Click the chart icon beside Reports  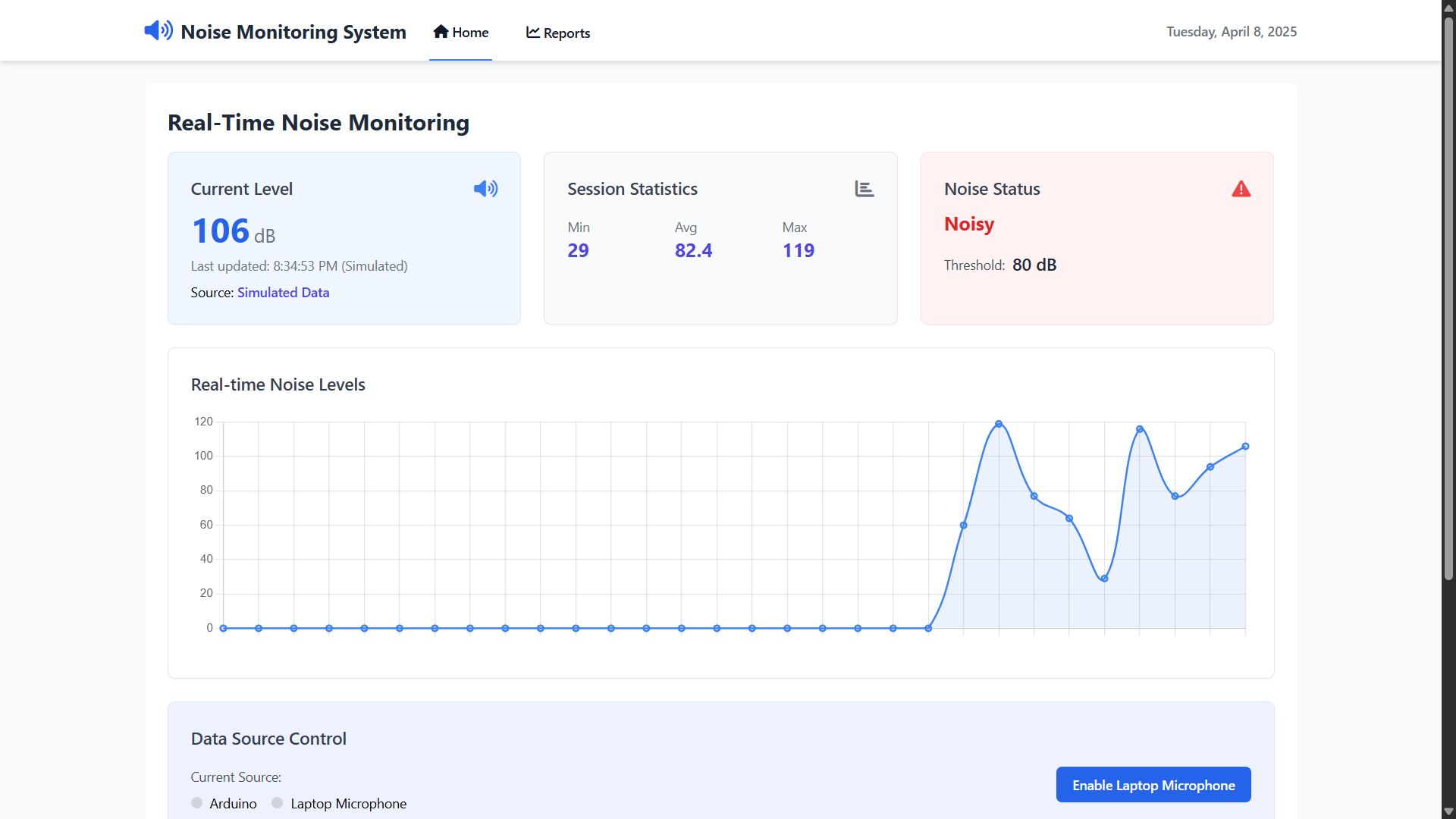(x=533, y=33)
